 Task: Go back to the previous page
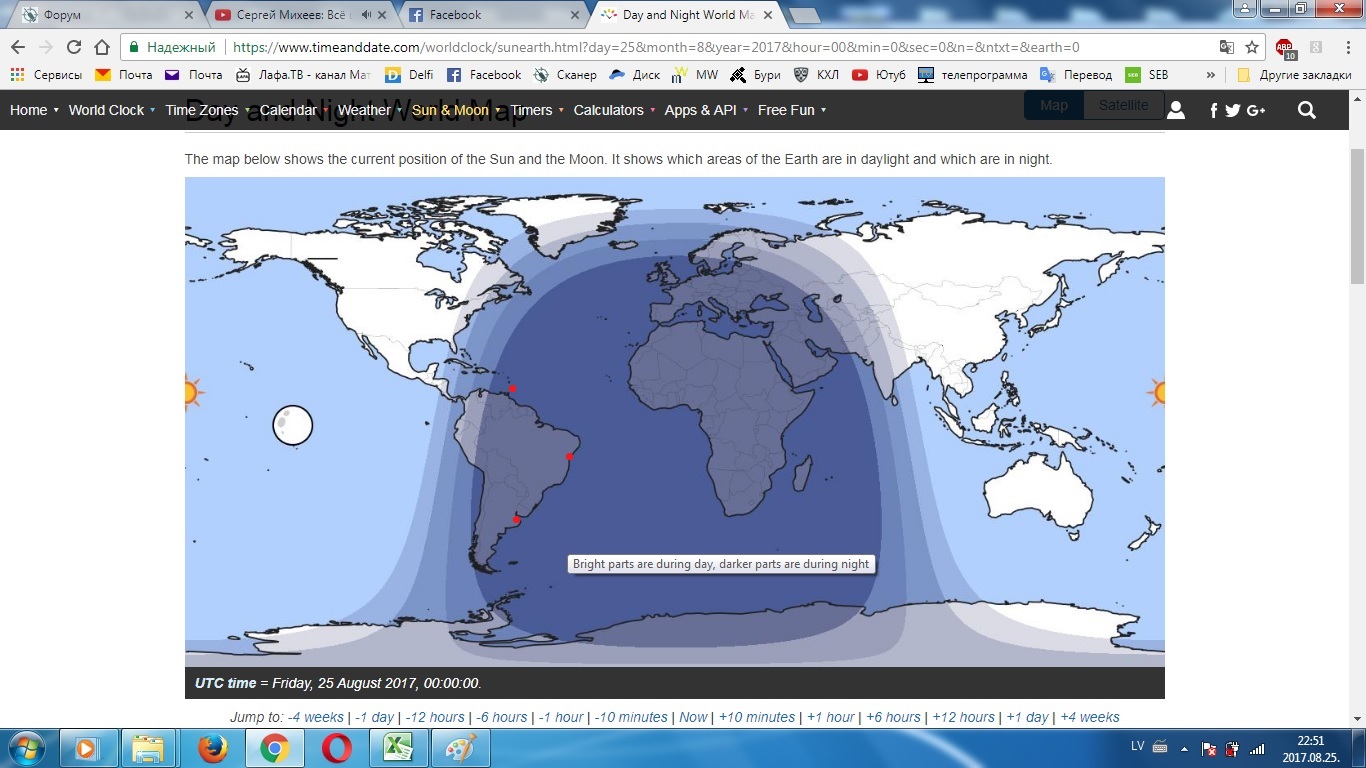17,47
